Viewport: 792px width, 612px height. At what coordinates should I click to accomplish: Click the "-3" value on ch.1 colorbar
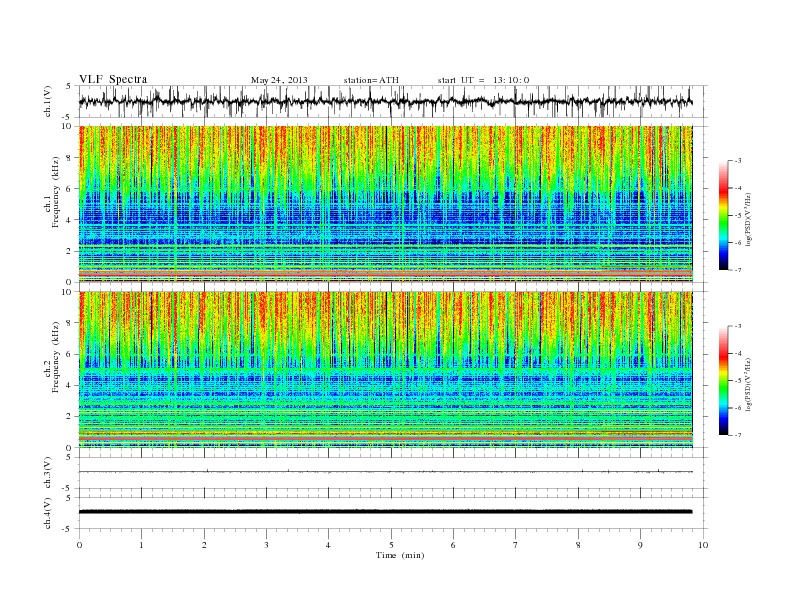(x=738, y=161)
